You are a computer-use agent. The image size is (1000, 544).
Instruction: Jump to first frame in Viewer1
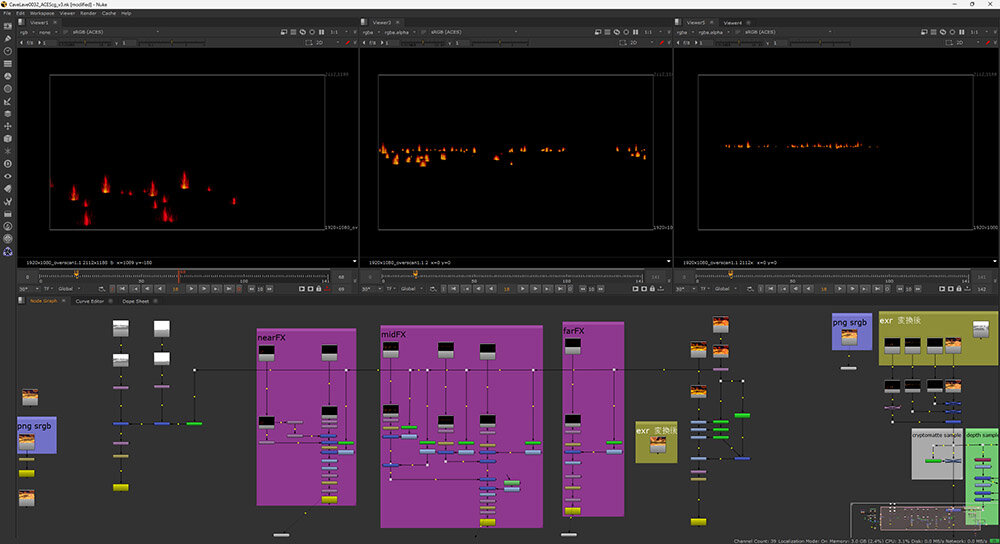pyautogui.click(x=122, y=289)
